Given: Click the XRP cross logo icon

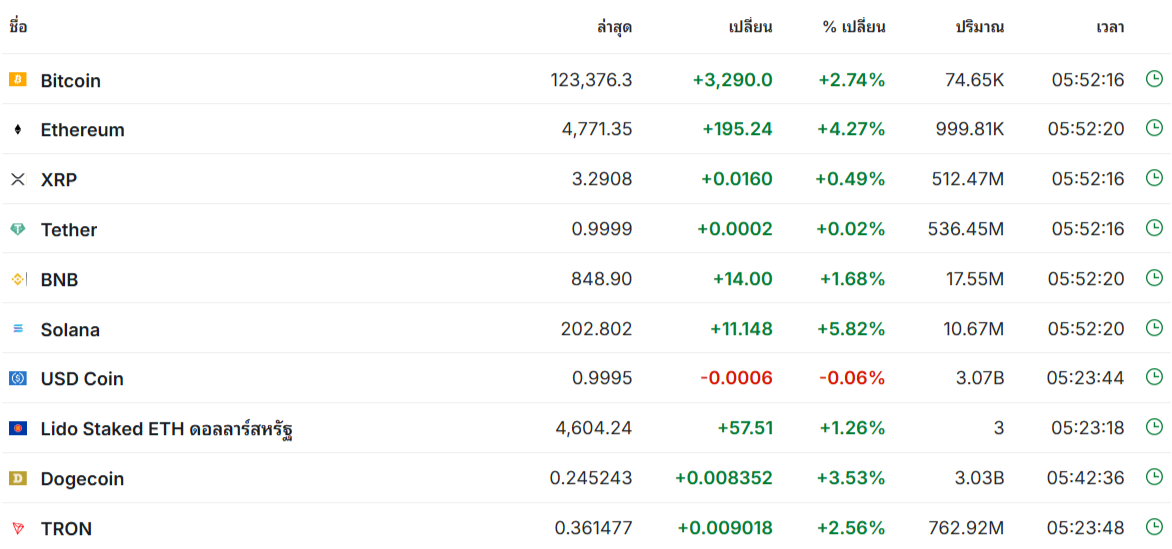Looking at the screenshot, I should pyautogui.click(x=17, y=179).
